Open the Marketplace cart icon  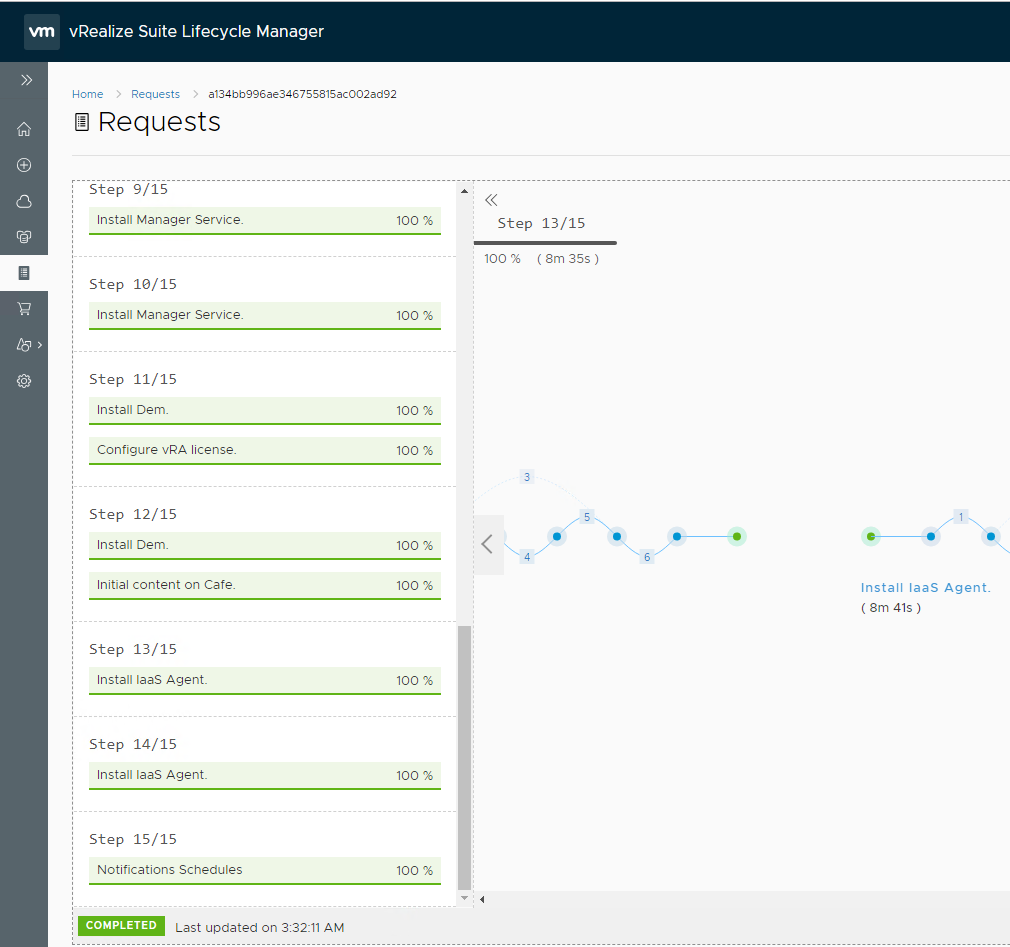24,309
